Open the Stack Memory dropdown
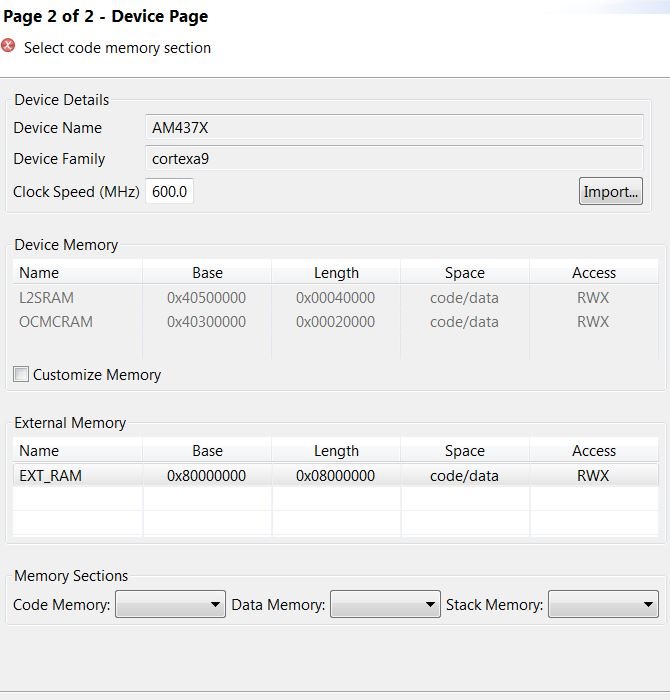670x700 pixels. tap(603, 604)
